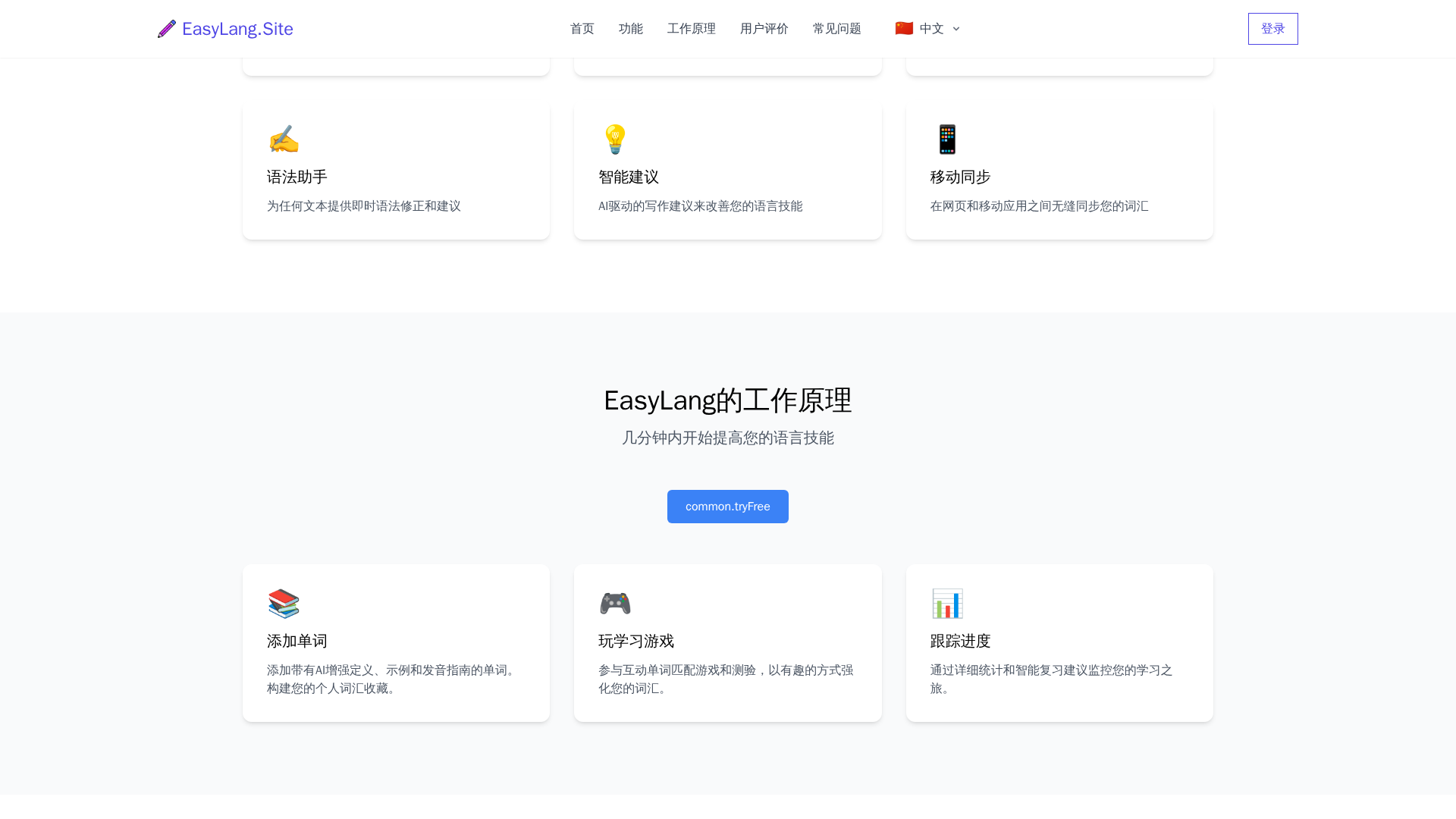This screenshot has height=819, width=1456.
Task: Click the common.tryFree button
Action: point(728,507)
